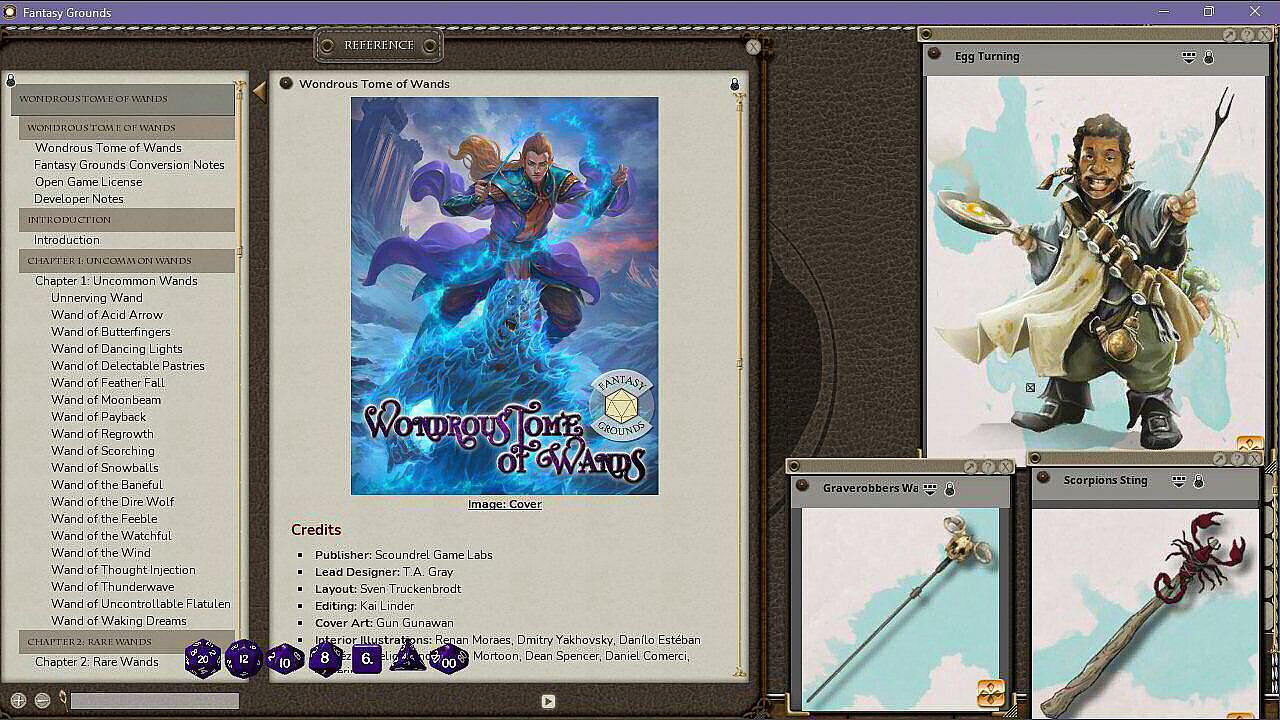Click the minus circle icon beside the search box
Image resolution: width=1280 pixels, height=720 pixels.
click(42, 701)
